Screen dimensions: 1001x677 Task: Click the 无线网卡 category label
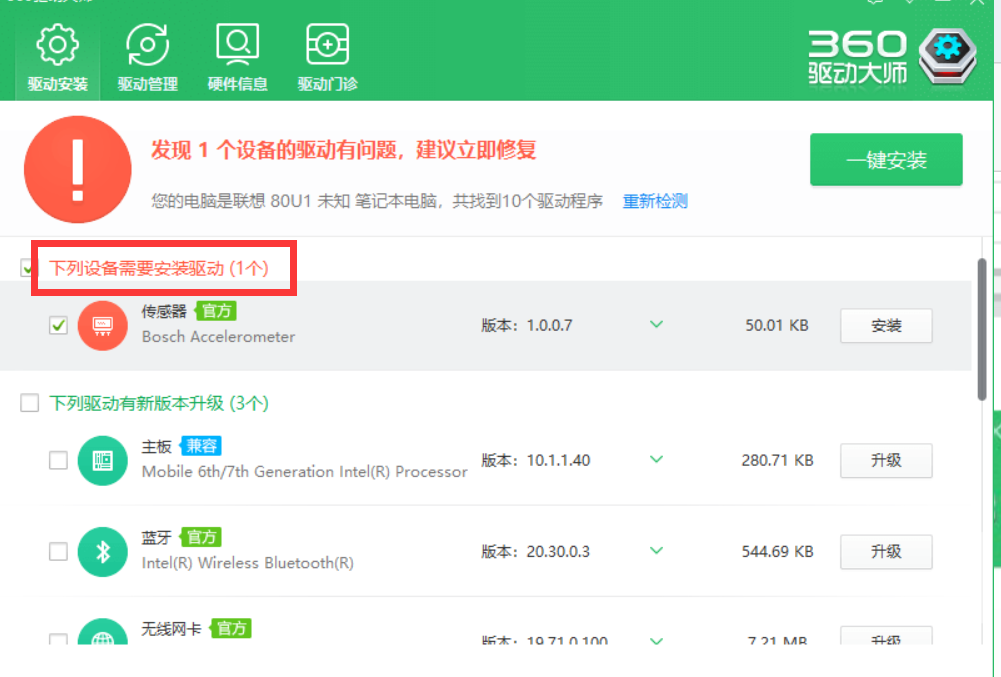[x=171, y=628]
